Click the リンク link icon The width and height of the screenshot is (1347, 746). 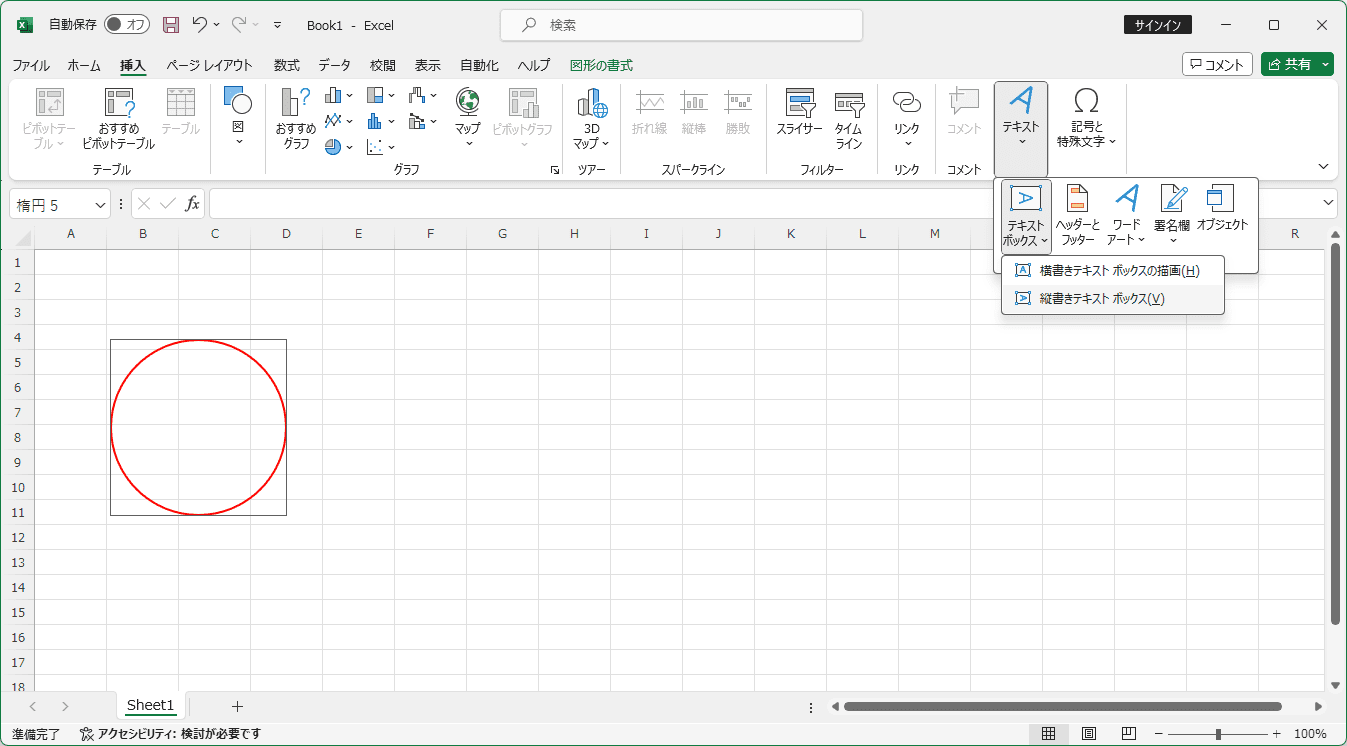click(x=907, y=119)
